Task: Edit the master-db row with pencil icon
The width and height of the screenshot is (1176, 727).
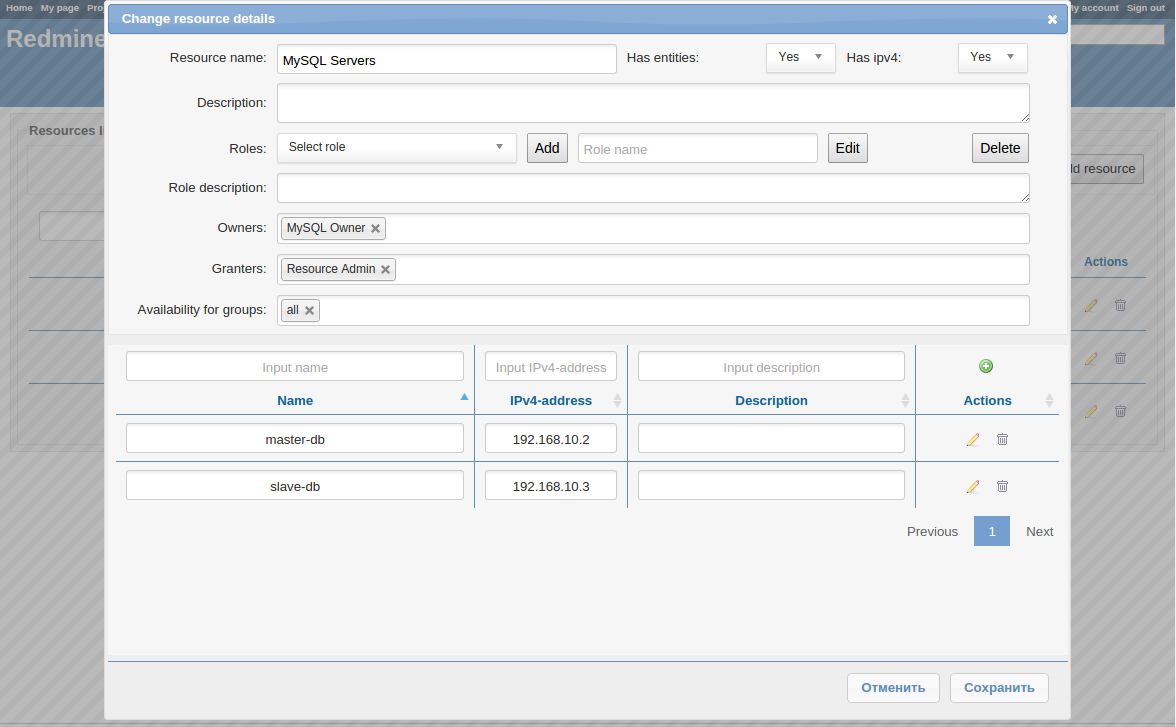Action: pyautogui.click(x=973, y=440)
